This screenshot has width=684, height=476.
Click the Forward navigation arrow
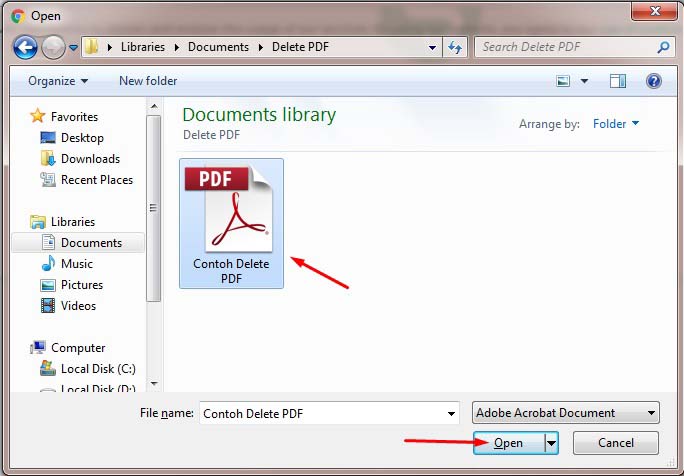pos(53,47)
